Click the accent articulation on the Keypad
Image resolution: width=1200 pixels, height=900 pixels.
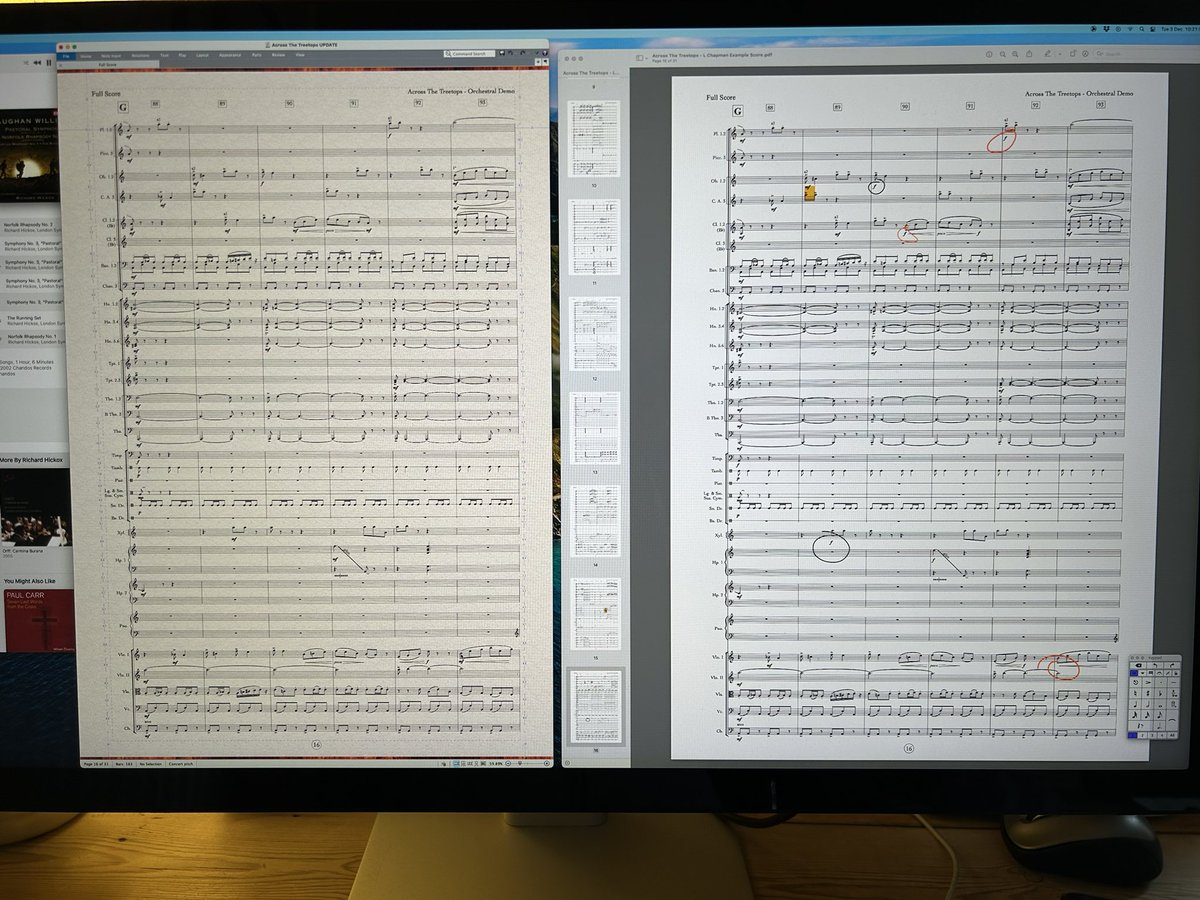tap(1148, 683)
